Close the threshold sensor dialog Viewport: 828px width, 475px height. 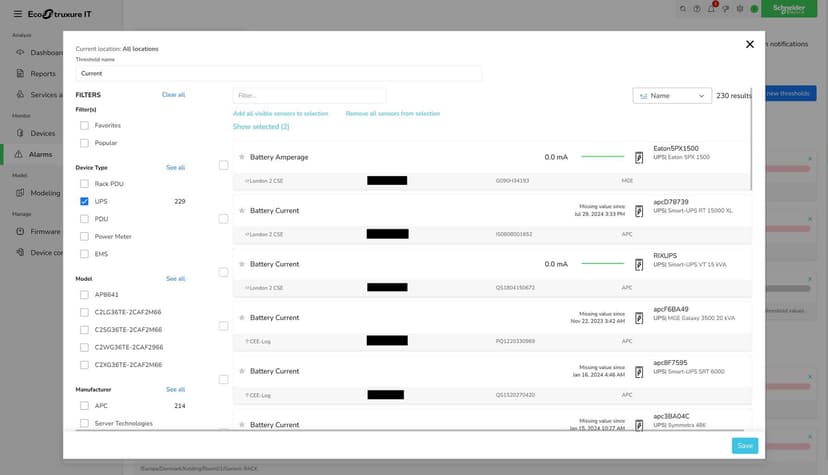749,44
